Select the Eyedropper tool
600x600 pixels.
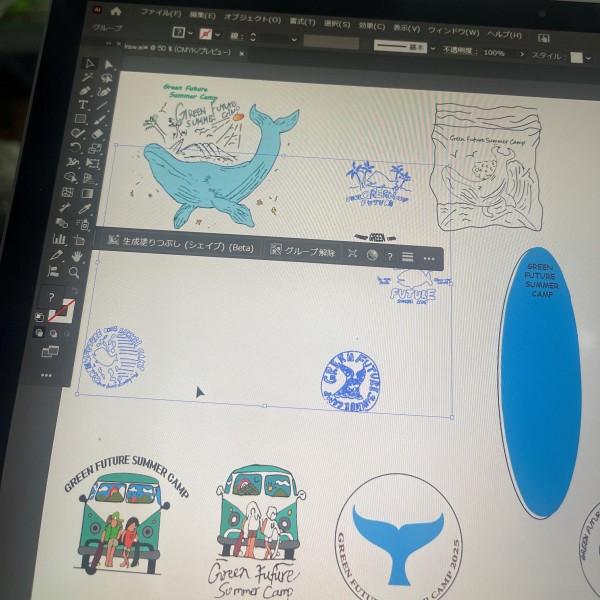point(85,209)
